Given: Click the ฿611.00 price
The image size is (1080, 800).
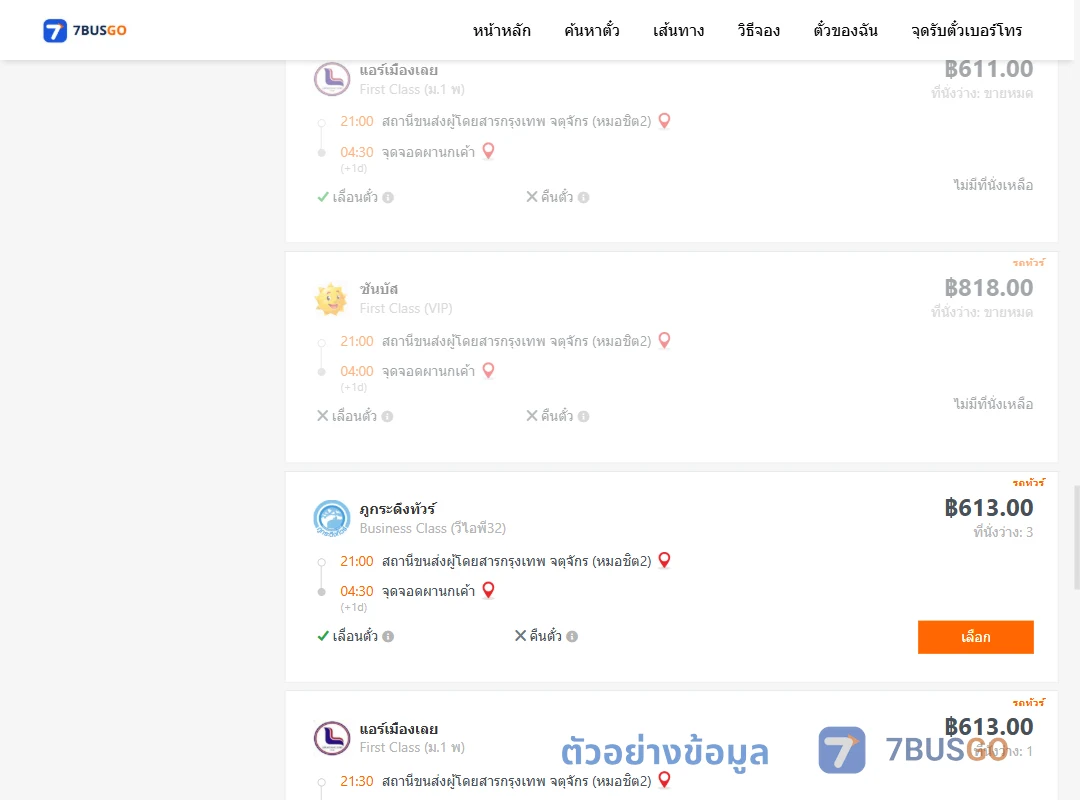Looking at the screenshot, I should (988, 69).
